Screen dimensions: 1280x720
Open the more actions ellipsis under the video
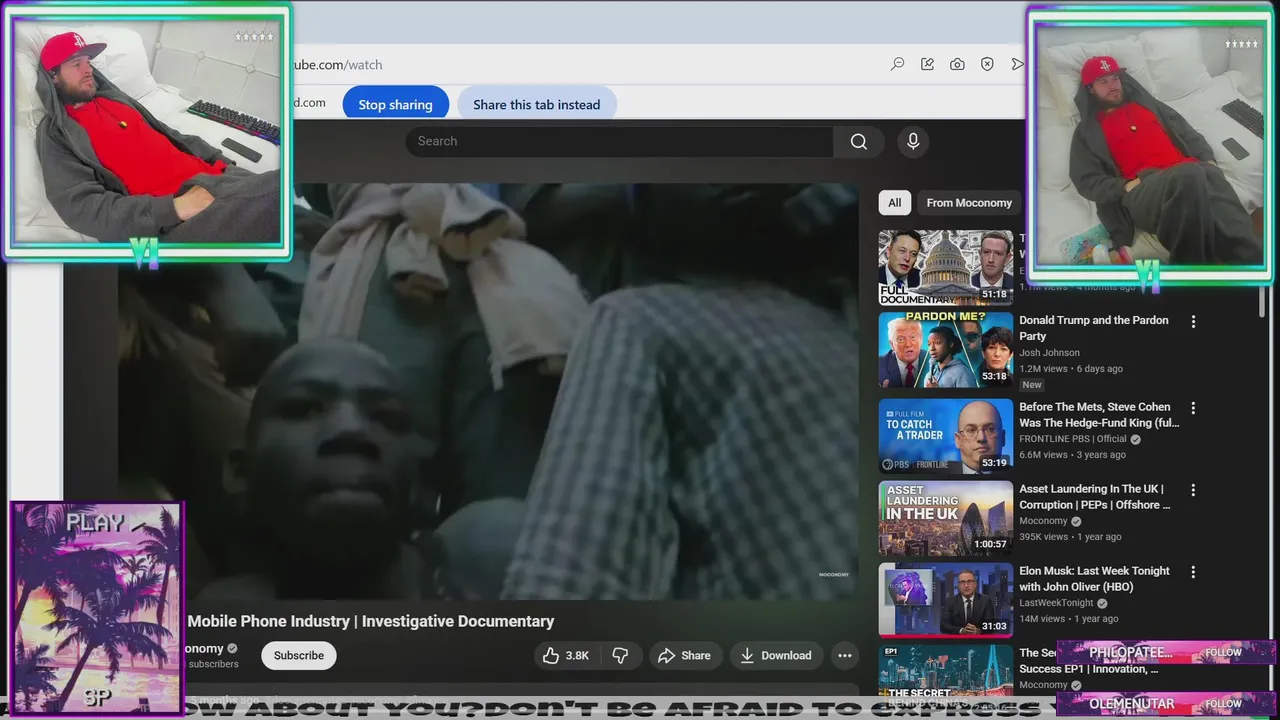pyautogui.click(x=845, y=655)
